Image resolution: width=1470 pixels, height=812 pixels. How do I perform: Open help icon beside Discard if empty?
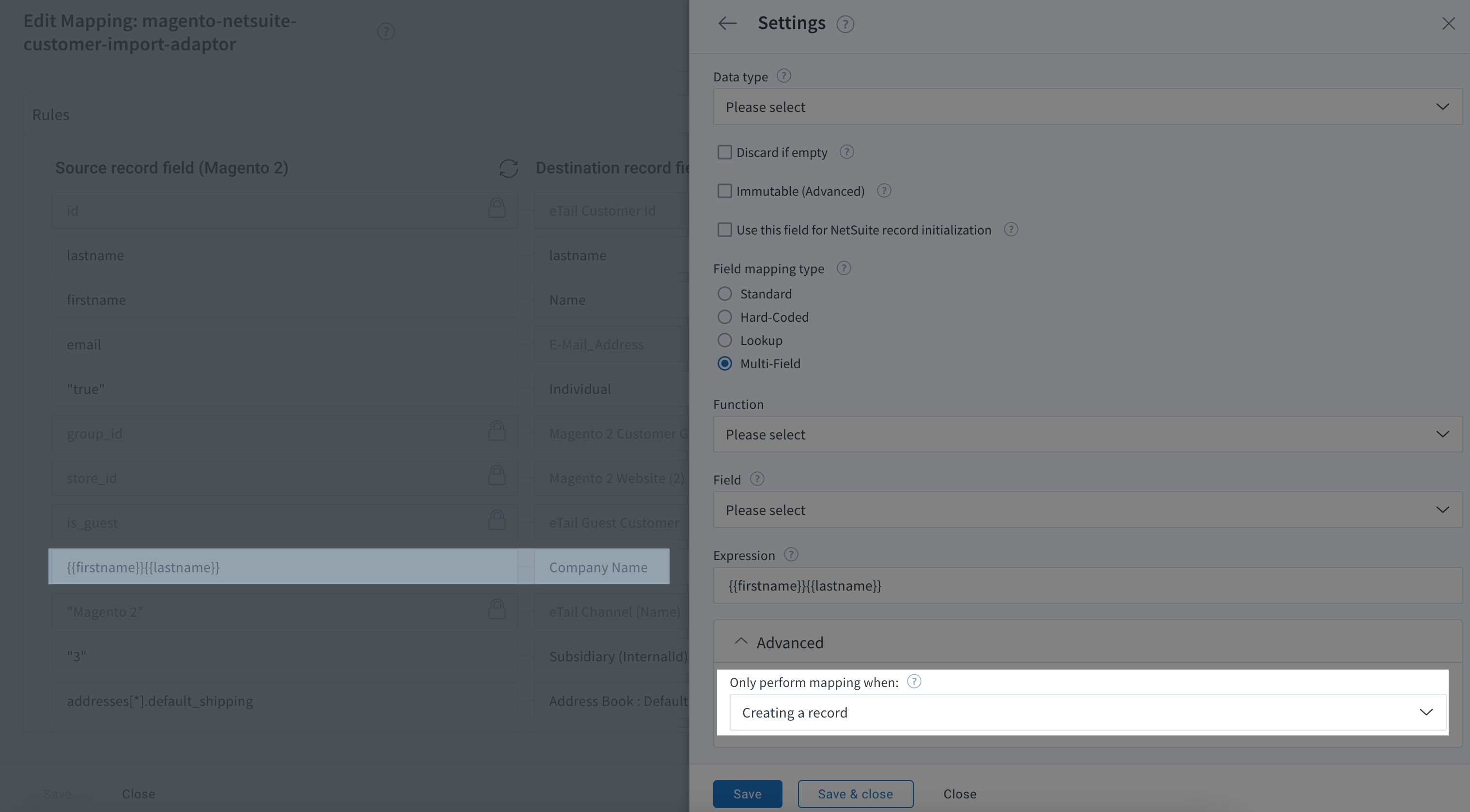847,152
